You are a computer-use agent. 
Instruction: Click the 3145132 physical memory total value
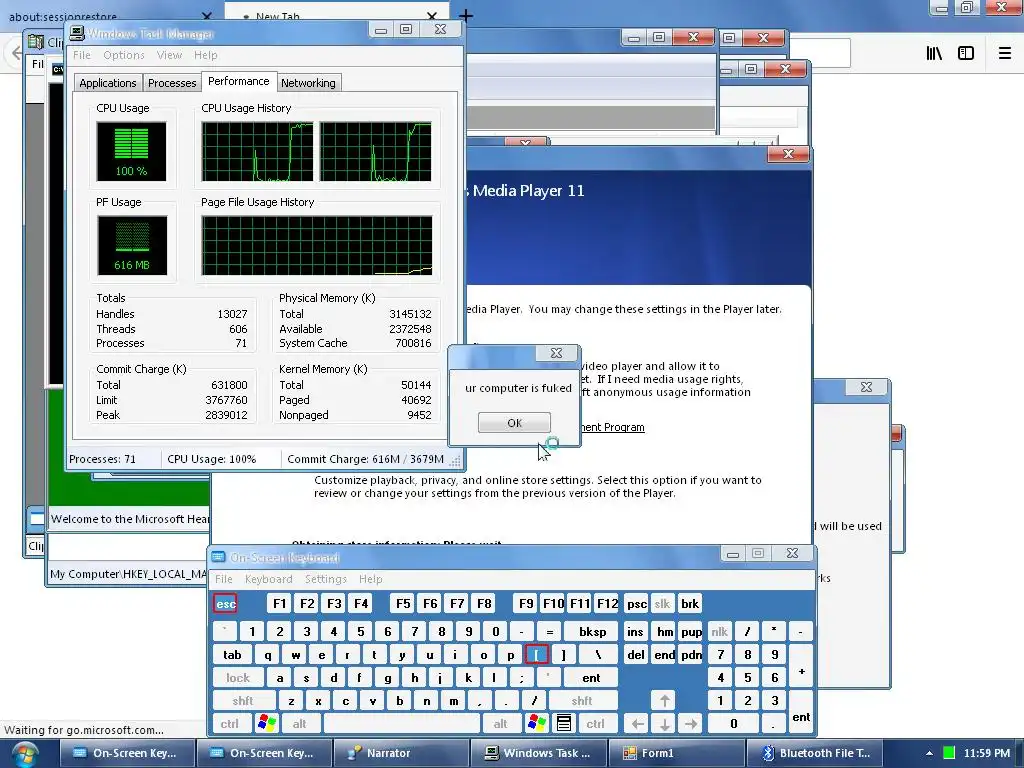410,314
